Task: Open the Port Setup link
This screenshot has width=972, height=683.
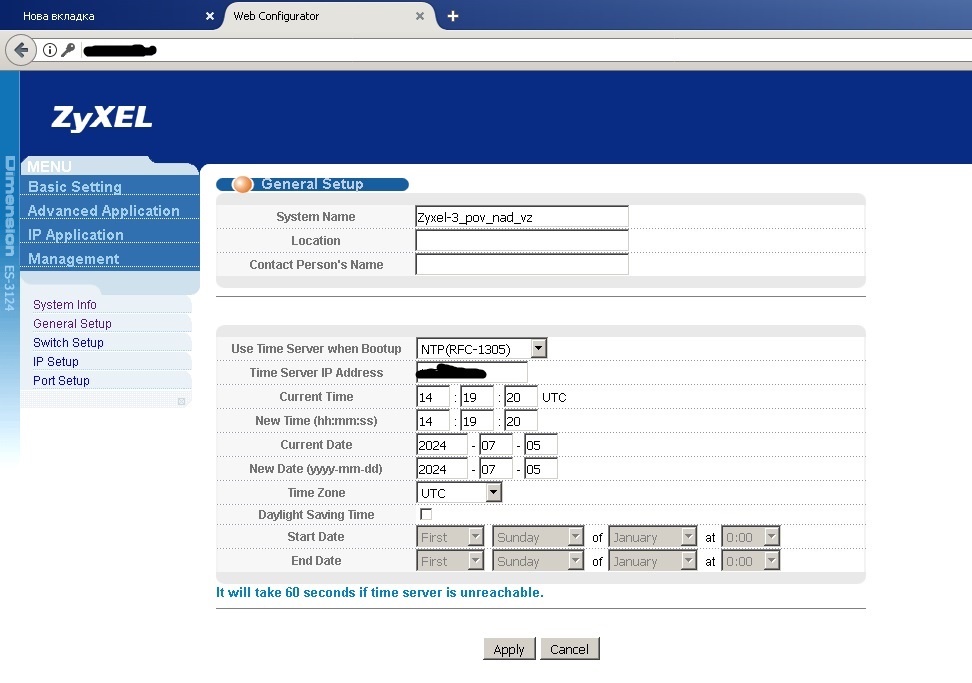Action: (61, 381)
